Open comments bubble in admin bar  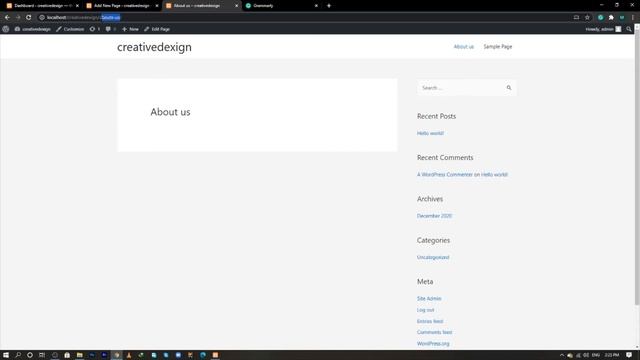pyautogui.click(x=111, y=29)
